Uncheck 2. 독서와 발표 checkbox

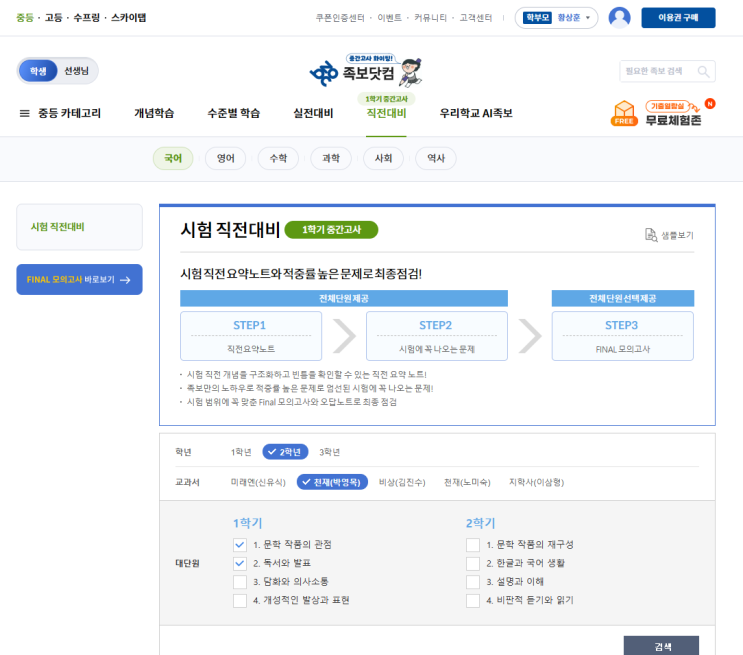tap(240, 563)
